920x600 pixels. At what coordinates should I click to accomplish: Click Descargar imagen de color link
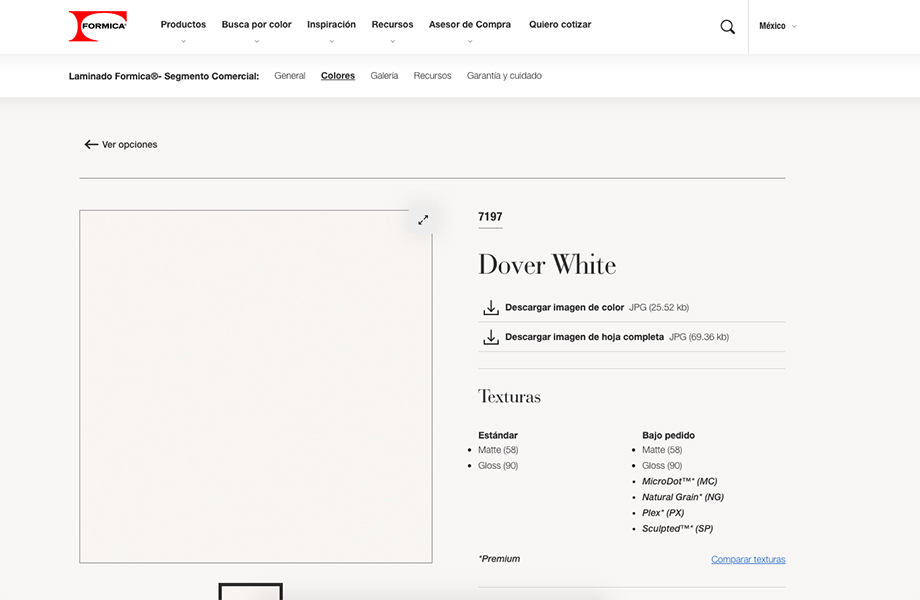point(564,307)
